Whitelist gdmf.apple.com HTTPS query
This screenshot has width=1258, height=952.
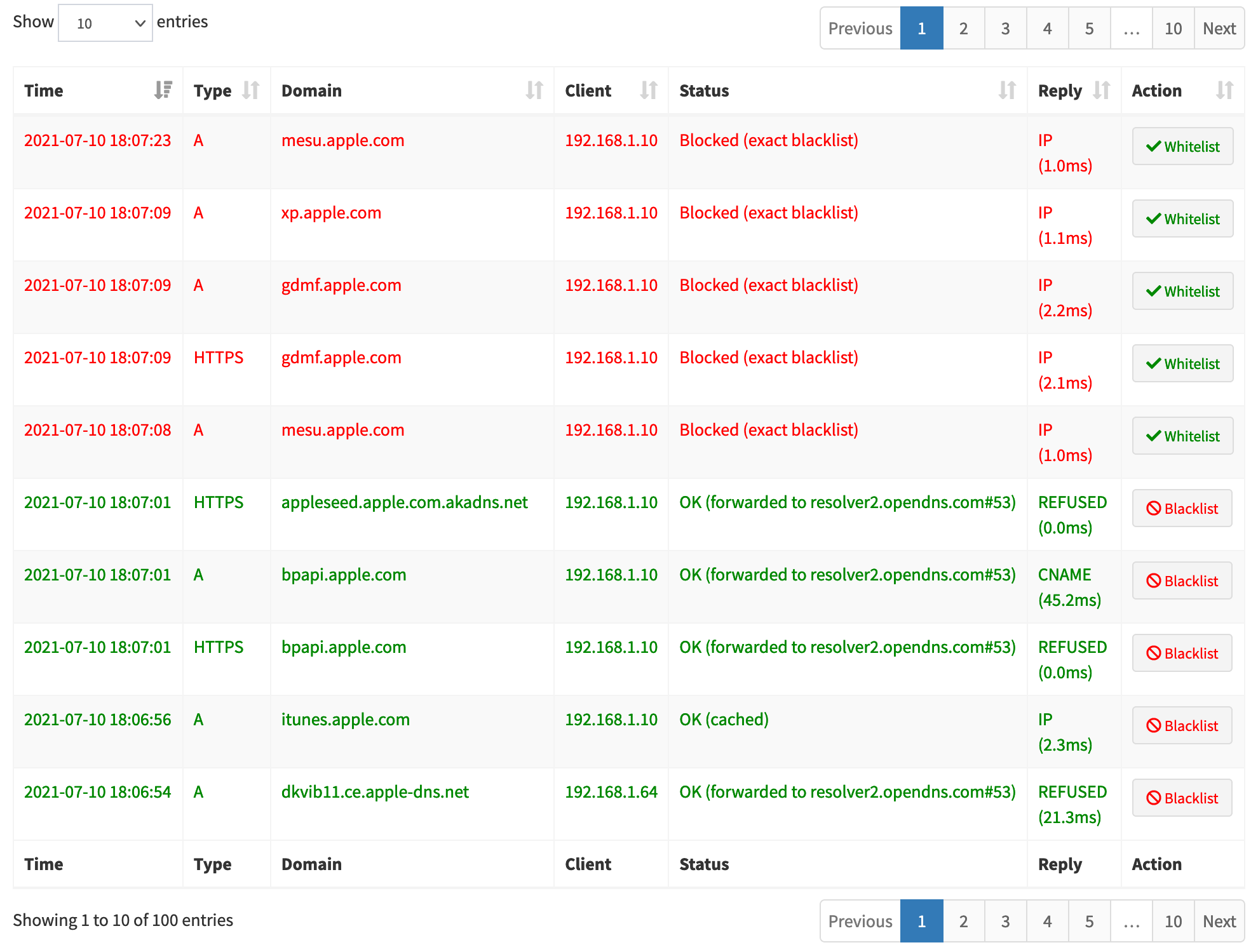click(x=1182, y=363)
